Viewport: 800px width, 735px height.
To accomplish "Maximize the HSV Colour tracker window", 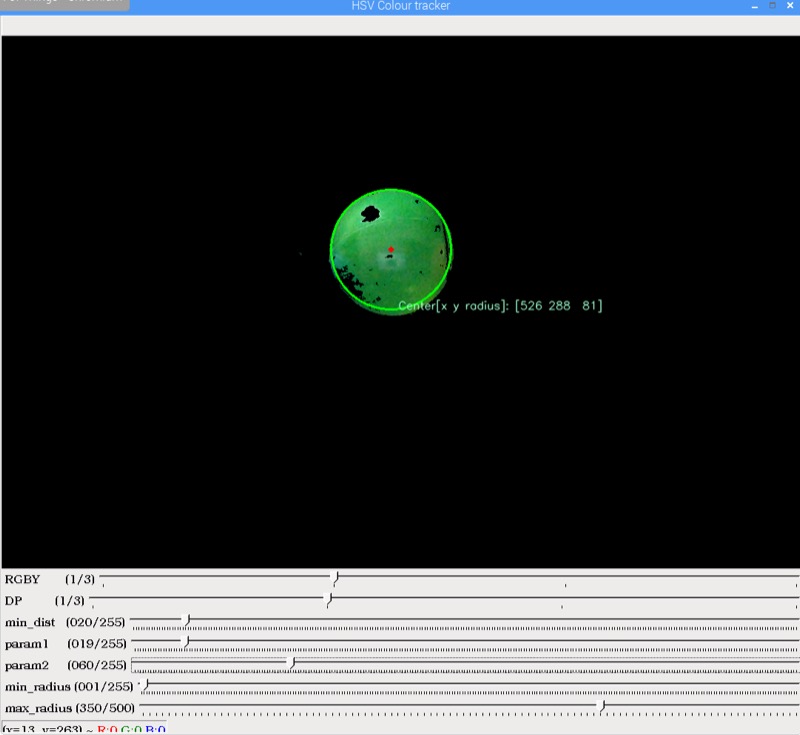I will coord(772,6).
